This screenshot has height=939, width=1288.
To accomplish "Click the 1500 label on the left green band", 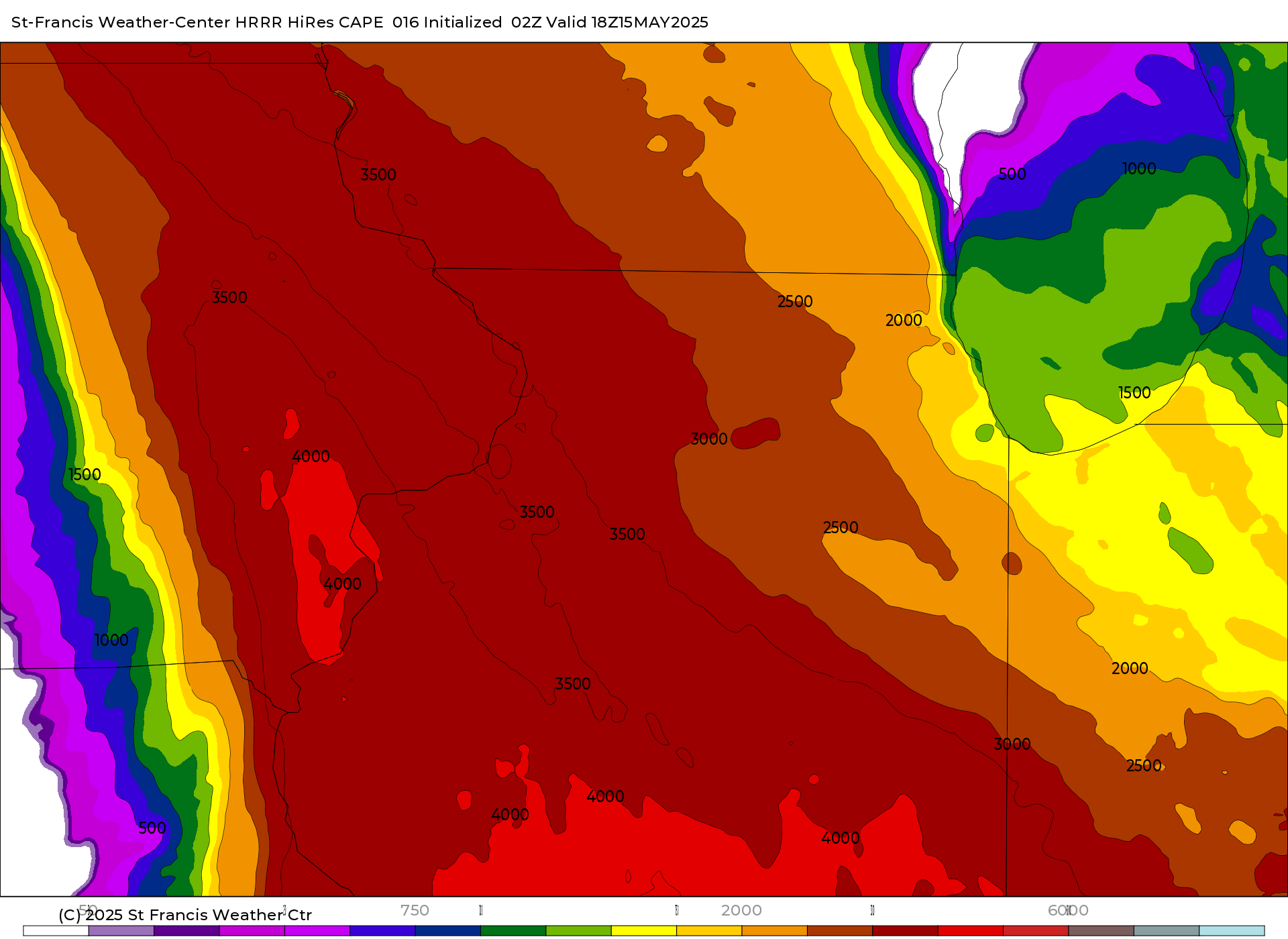I will point(85,475).
